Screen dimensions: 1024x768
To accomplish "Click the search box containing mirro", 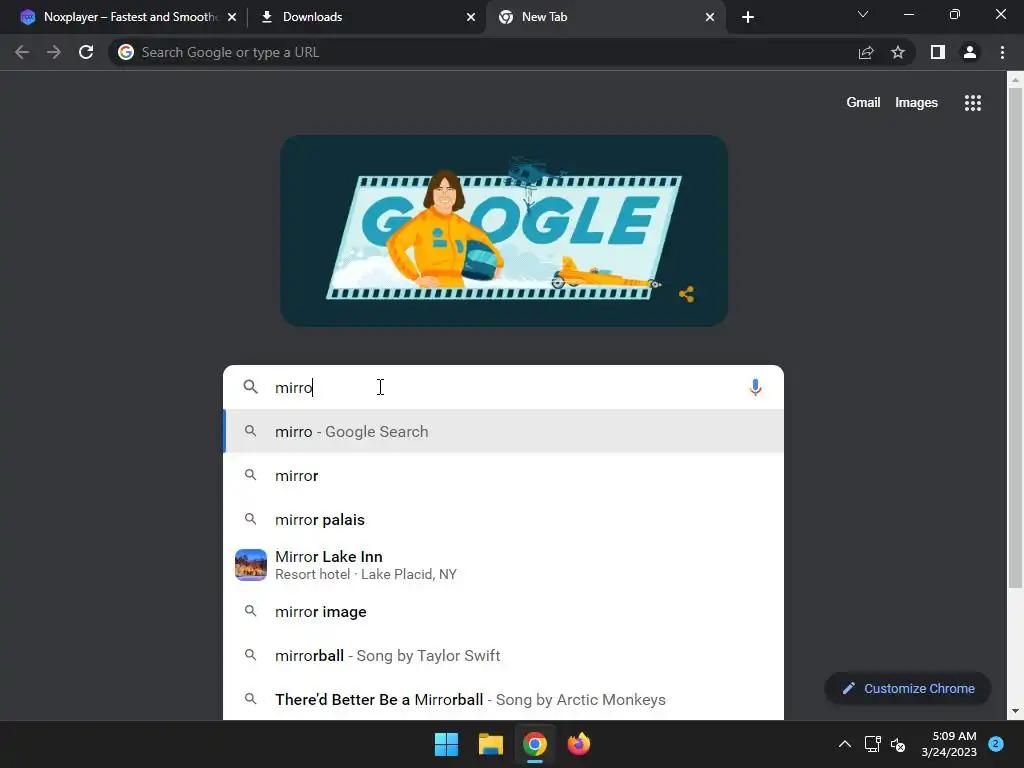I will (x=503, y=387).
